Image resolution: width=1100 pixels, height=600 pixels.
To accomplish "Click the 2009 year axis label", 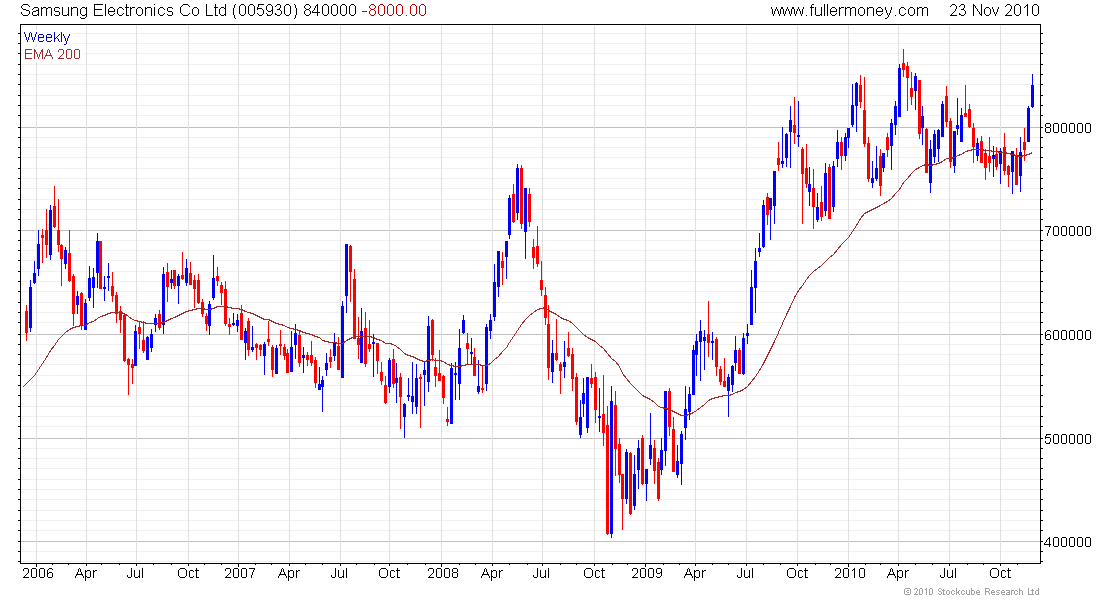I will click(647, 573).
